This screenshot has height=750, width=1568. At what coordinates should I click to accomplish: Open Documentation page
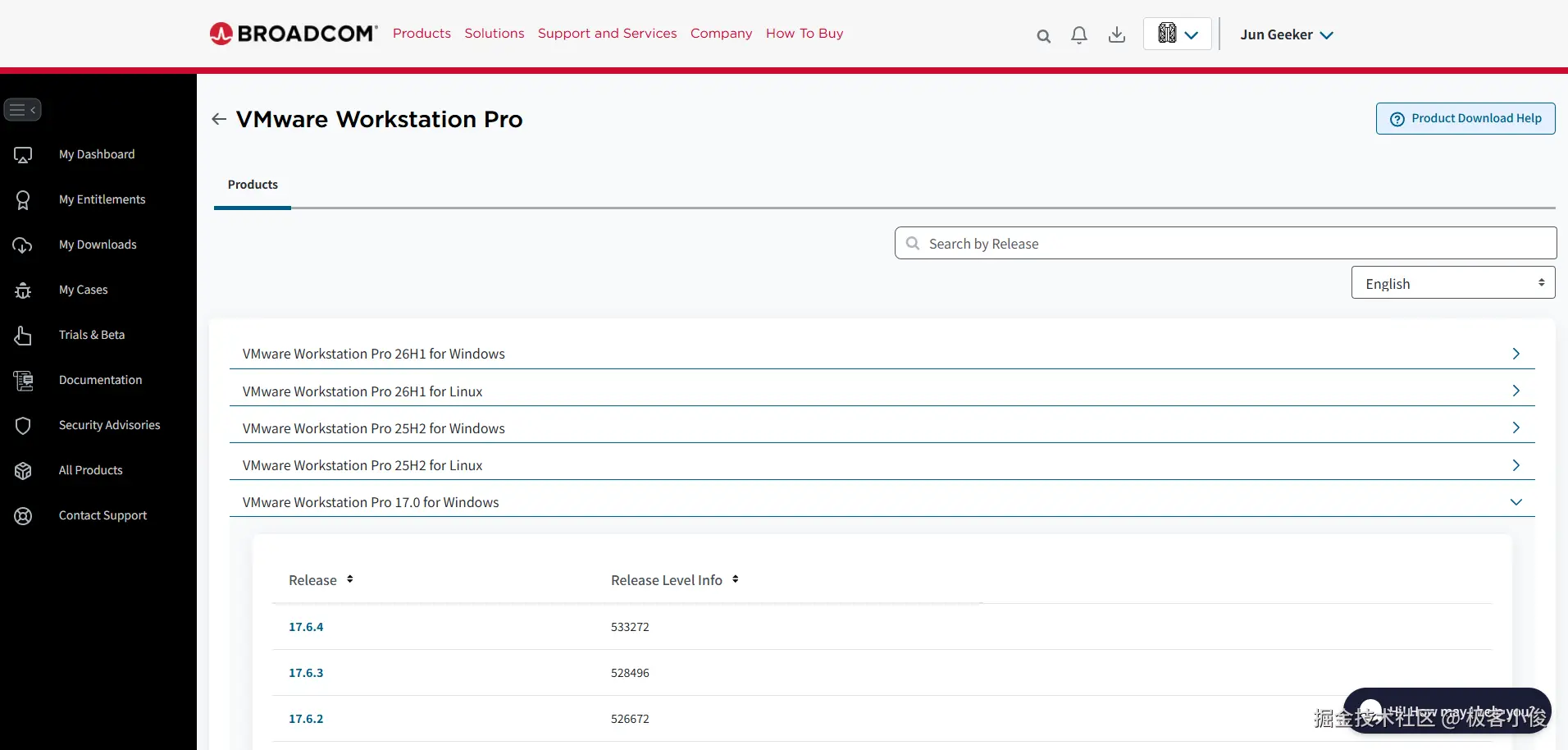click(100, 380)
